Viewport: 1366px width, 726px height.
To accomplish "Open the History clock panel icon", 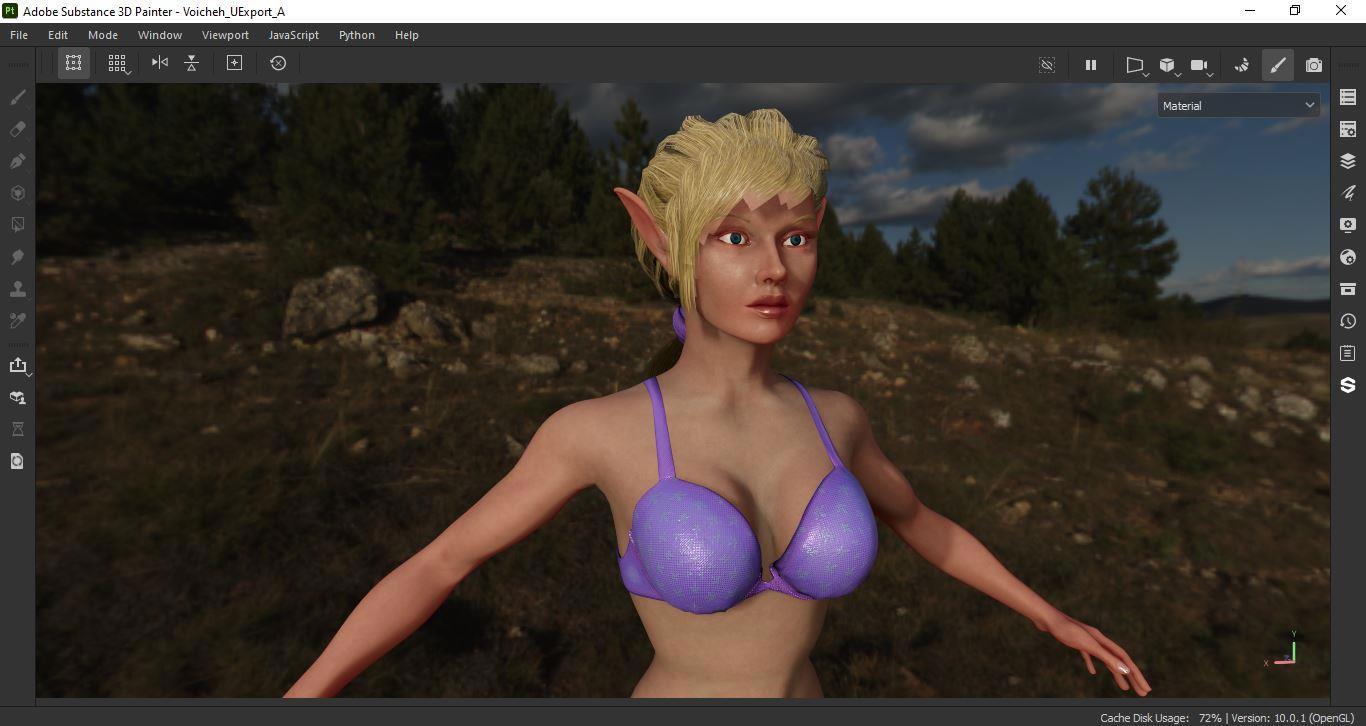I will tap(1348, 321).
